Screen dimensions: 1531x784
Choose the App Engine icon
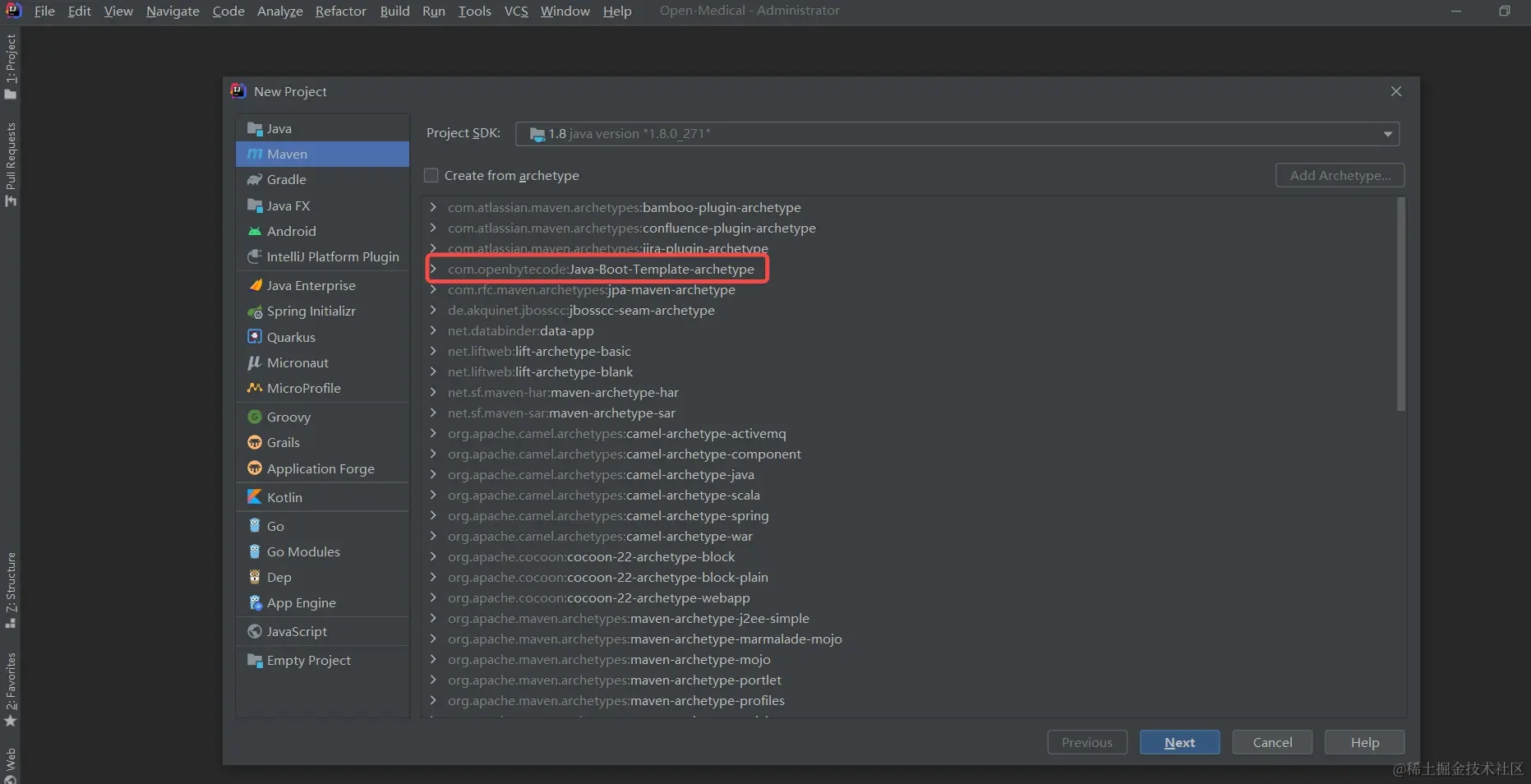pyautogui.click(x=255, y=602)
